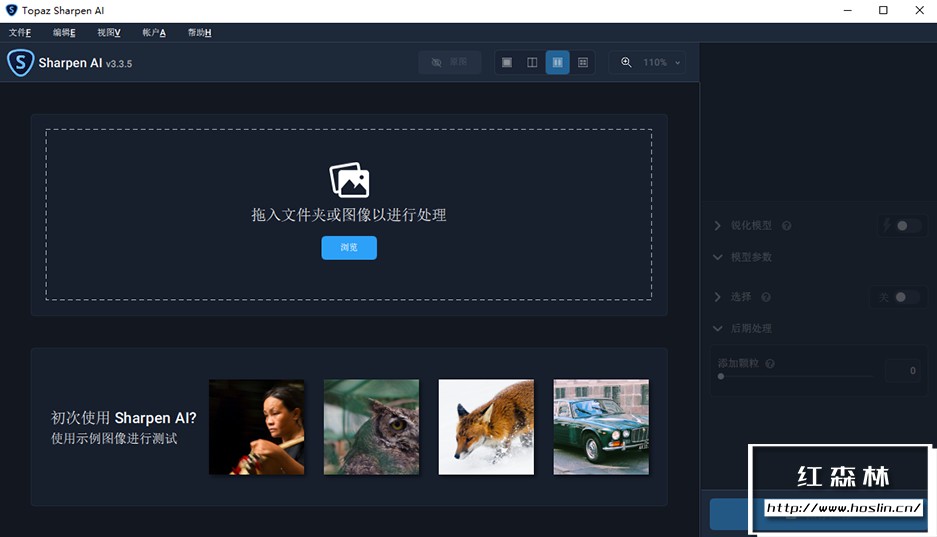937x537 pixels.
Task: Open the 帮助H menu
Action: pyautogui.click(x=199, y=32)
